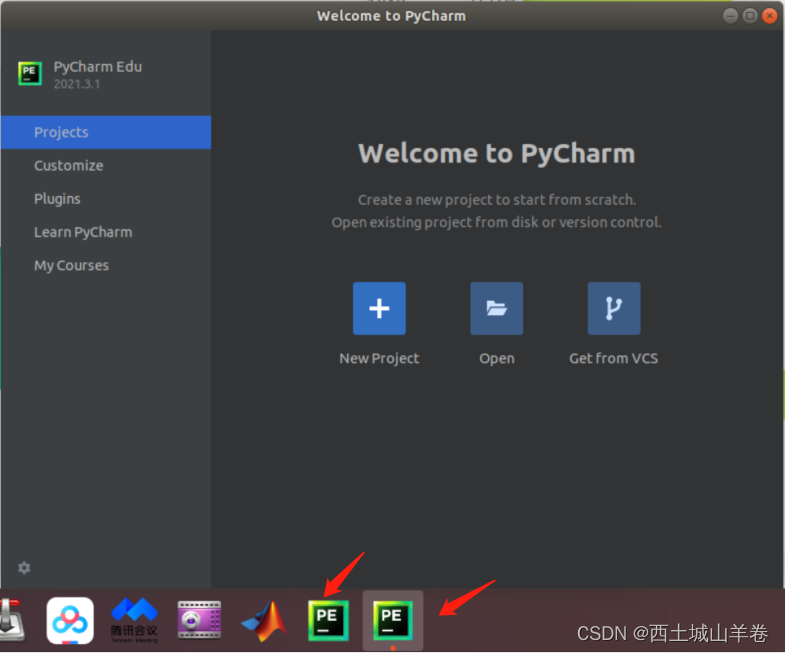The height and width of the screenshot is (653, 785).
Task: Minimize the Welcome to PyCharm window
Action: [730, 16]
